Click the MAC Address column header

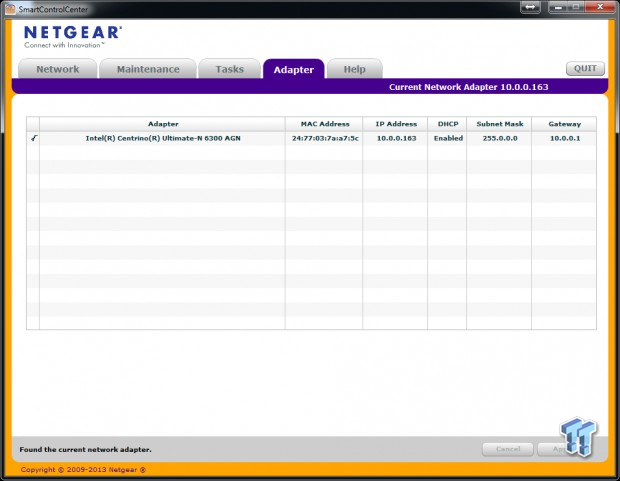click(x=325, y=124)
